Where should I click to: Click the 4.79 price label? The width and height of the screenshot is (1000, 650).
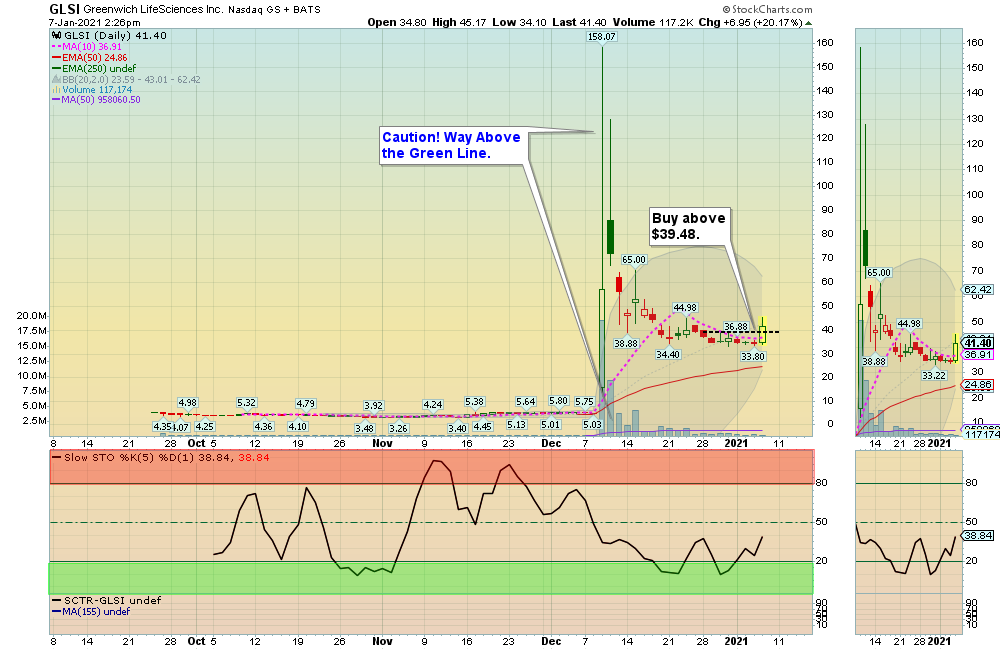[305, 403]
